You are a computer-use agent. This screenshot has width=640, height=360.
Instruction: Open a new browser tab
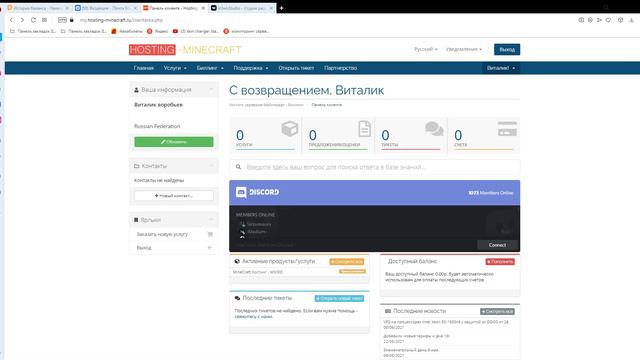coord(281,8)
